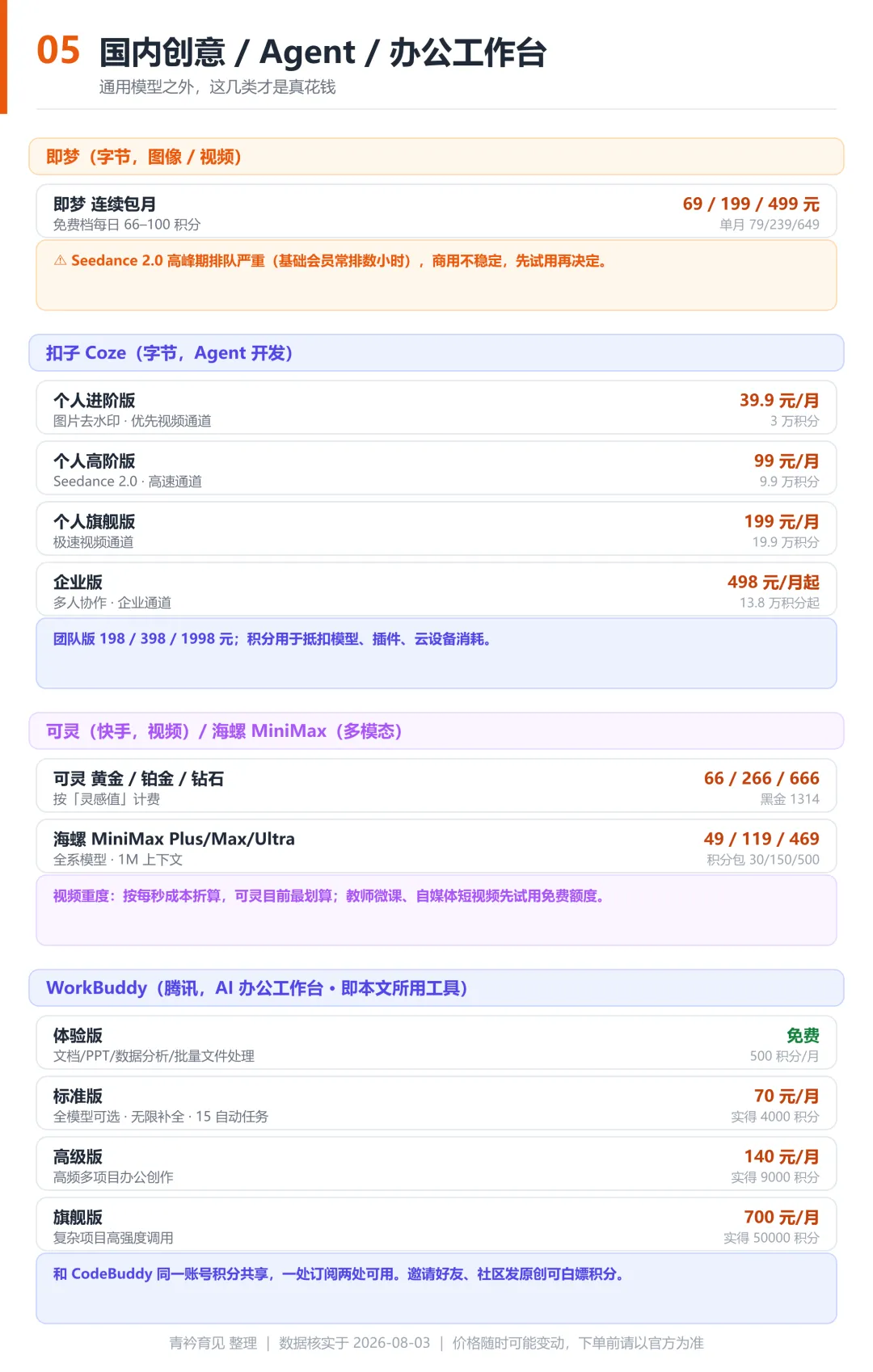Click the 极速视频通道 description

[94, 542]
